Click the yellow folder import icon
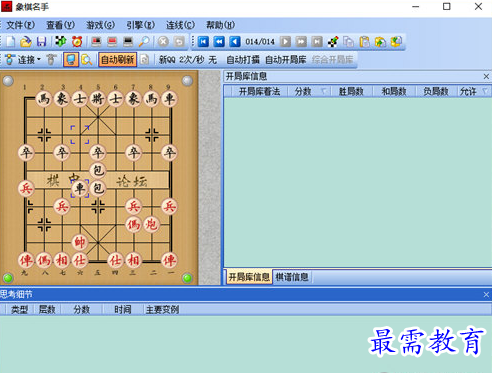Screen dimensions: 492x373 click(x=380, y=42)
